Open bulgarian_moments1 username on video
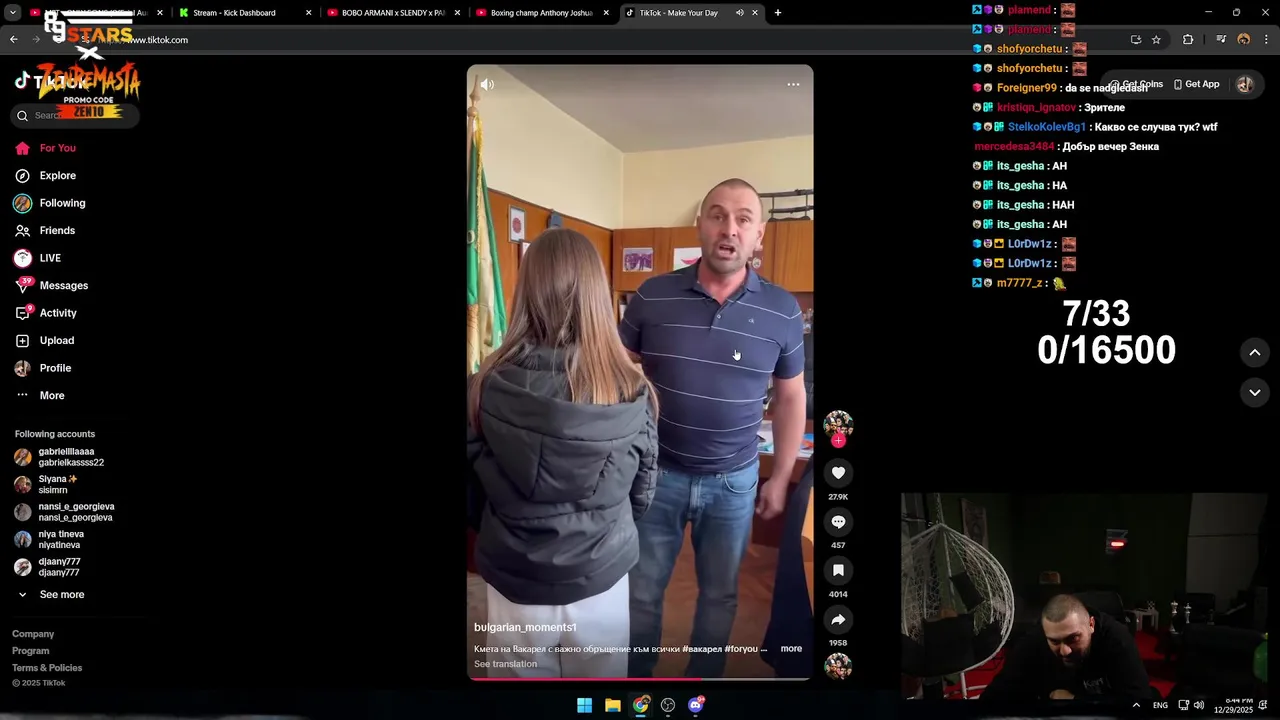1280x720 pixels. (525, 627)
